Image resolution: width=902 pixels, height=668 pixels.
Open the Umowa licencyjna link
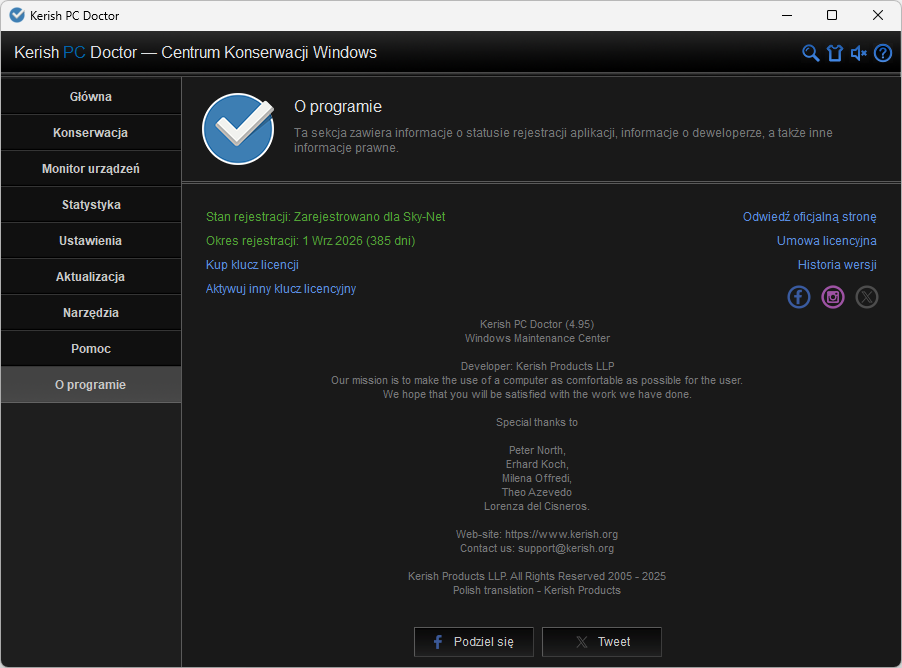(x=827, y=241)
